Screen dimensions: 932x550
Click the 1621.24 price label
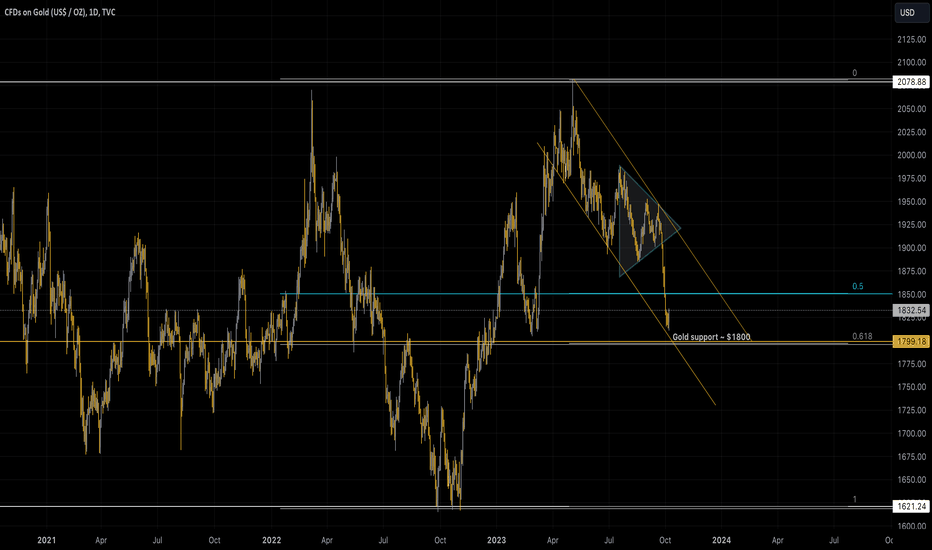click(x=911, y=507)
